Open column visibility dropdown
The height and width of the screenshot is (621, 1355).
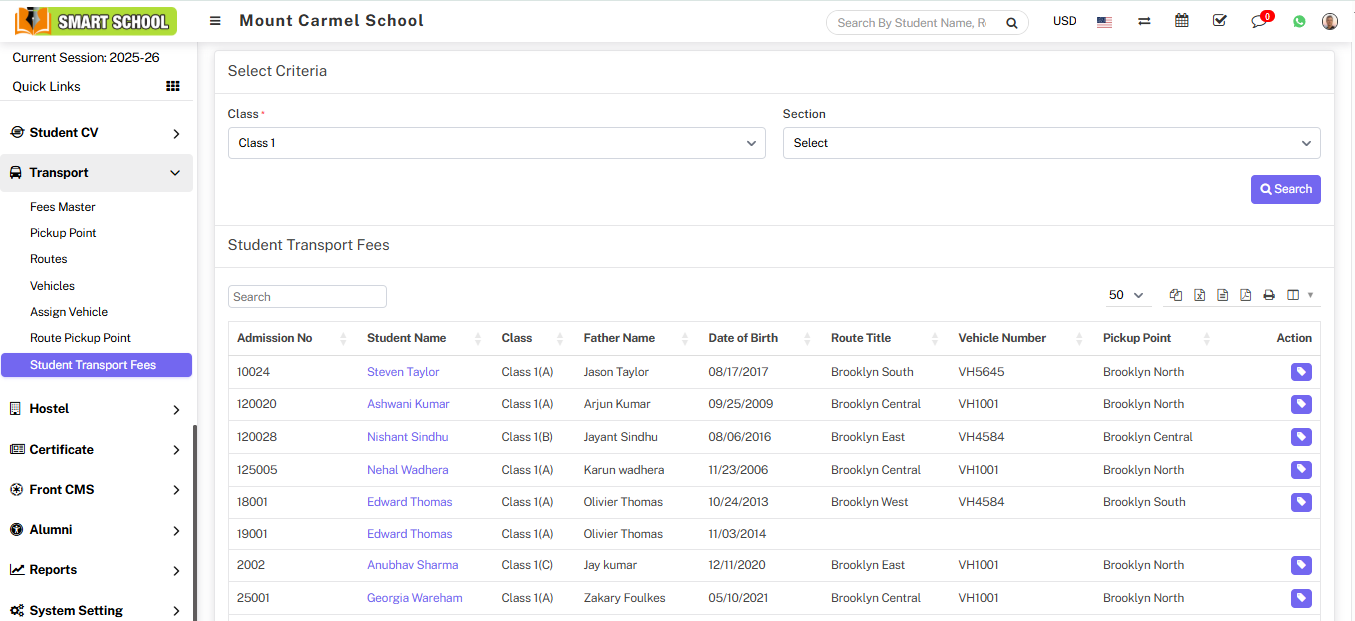[1300, 295]
